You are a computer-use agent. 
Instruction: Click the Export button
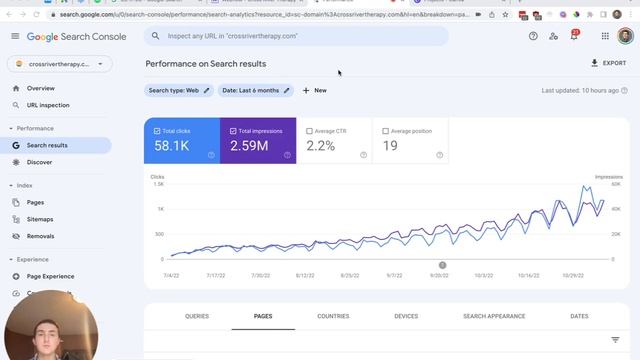[x=608, y=63]
